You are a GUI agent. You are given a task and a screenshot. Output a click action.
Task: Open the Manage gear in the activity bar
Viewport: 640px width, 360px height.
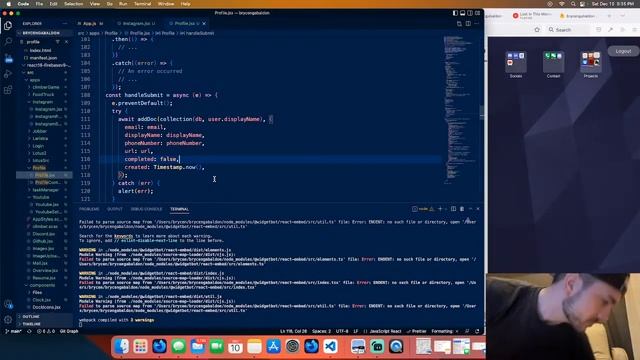click(x=8, y=320)
